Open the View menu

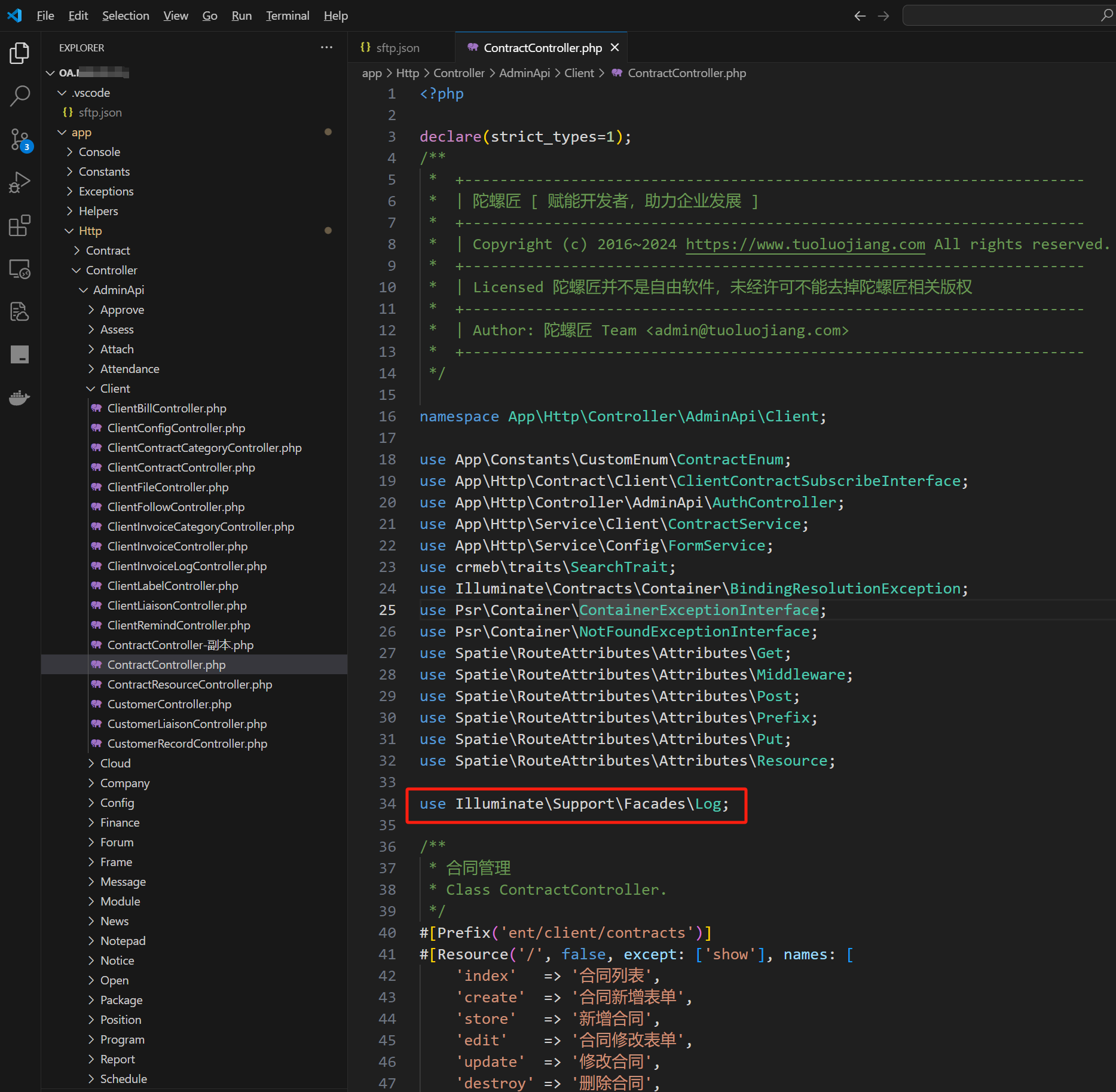[176, 16]
